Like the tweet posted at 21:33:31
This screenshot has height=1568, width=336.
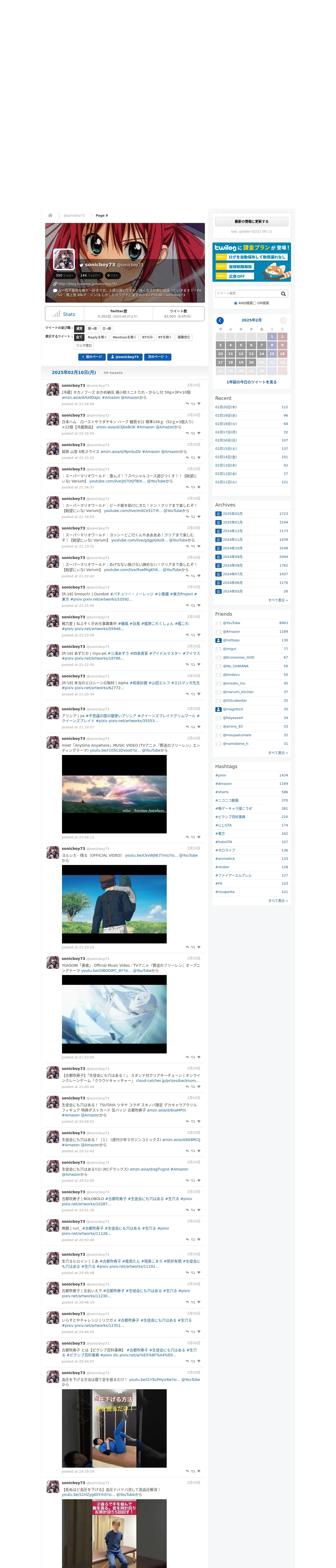pos(199,546)
